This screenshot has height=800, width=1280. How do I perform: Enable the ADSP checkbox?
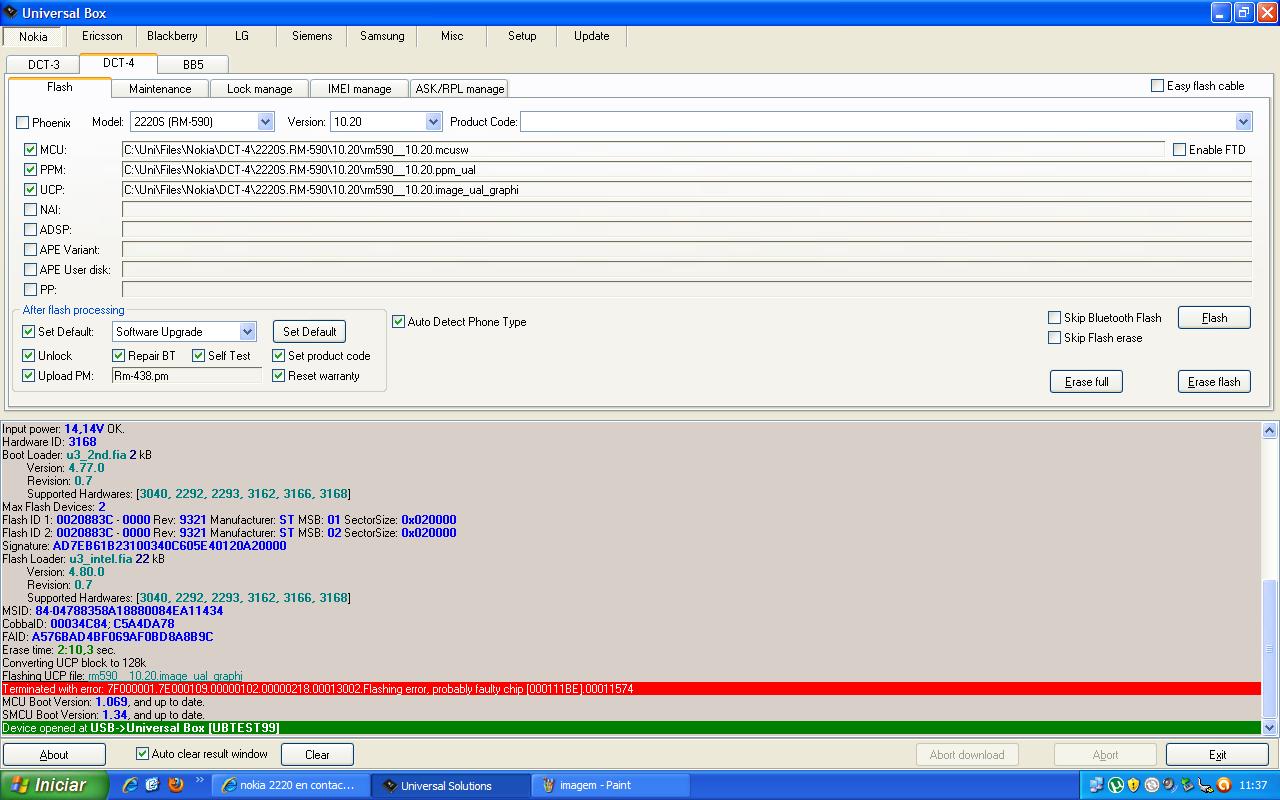[31, 230]
